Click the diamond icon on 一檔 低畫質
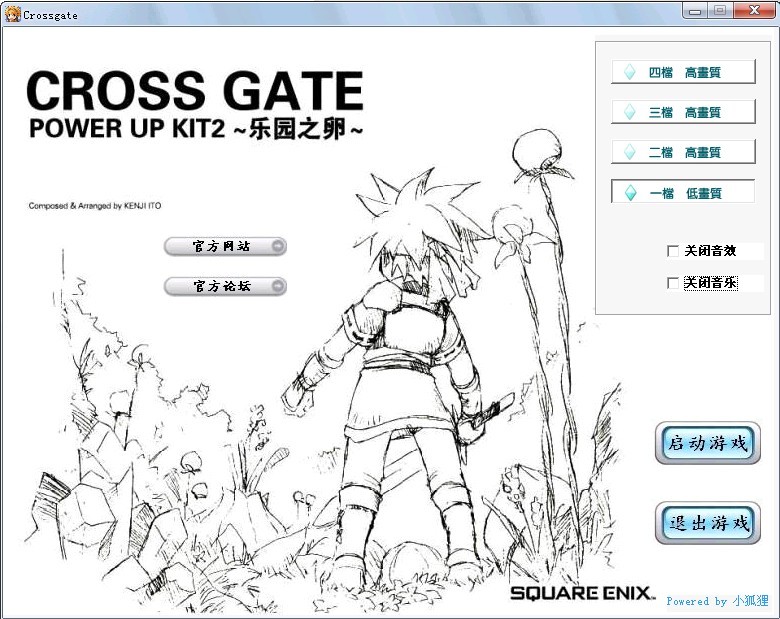The image size is (780, 619). tap(629, 193)
